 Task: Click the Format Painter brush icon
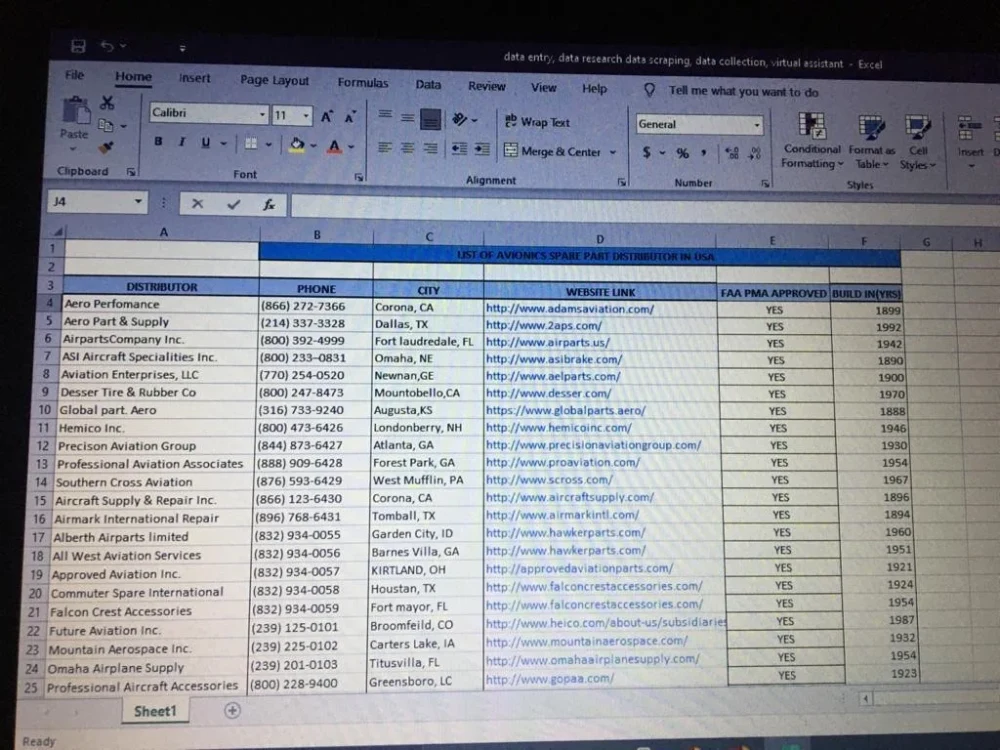(106, 147)
